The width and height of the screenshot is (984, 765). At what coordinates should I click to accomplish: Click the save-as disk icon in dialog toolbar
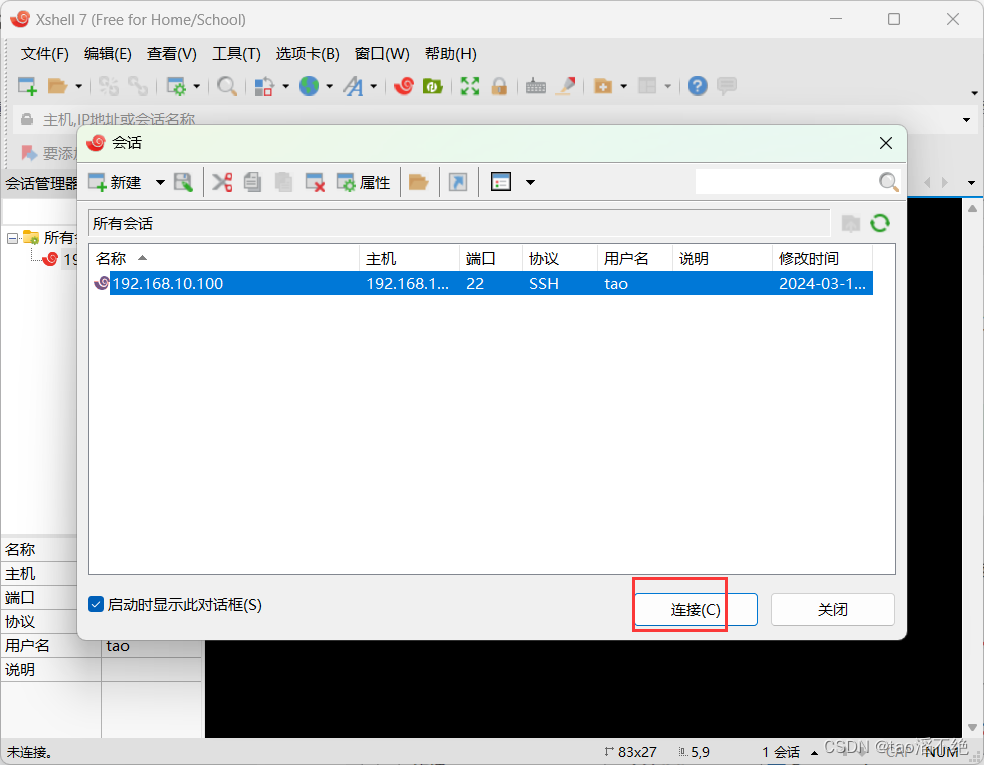[x=183, y=183]
